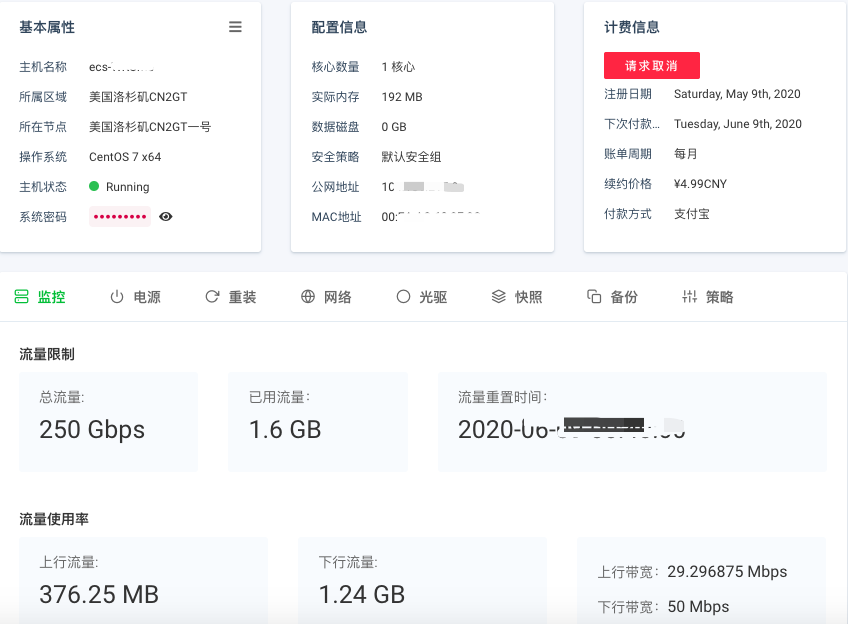Viewport: 848px width, 624px height.
Task: Toggle system password visibility eye icon
Action: pyautogui.click(x=166, y=216)
